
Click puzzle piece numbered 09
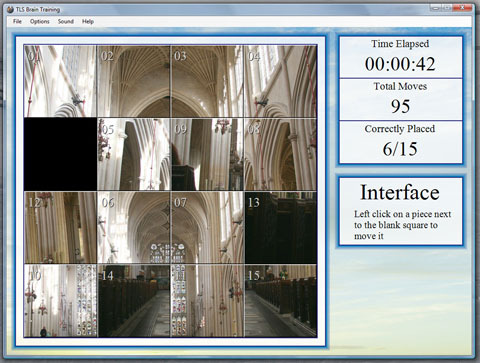pos(207,154)
